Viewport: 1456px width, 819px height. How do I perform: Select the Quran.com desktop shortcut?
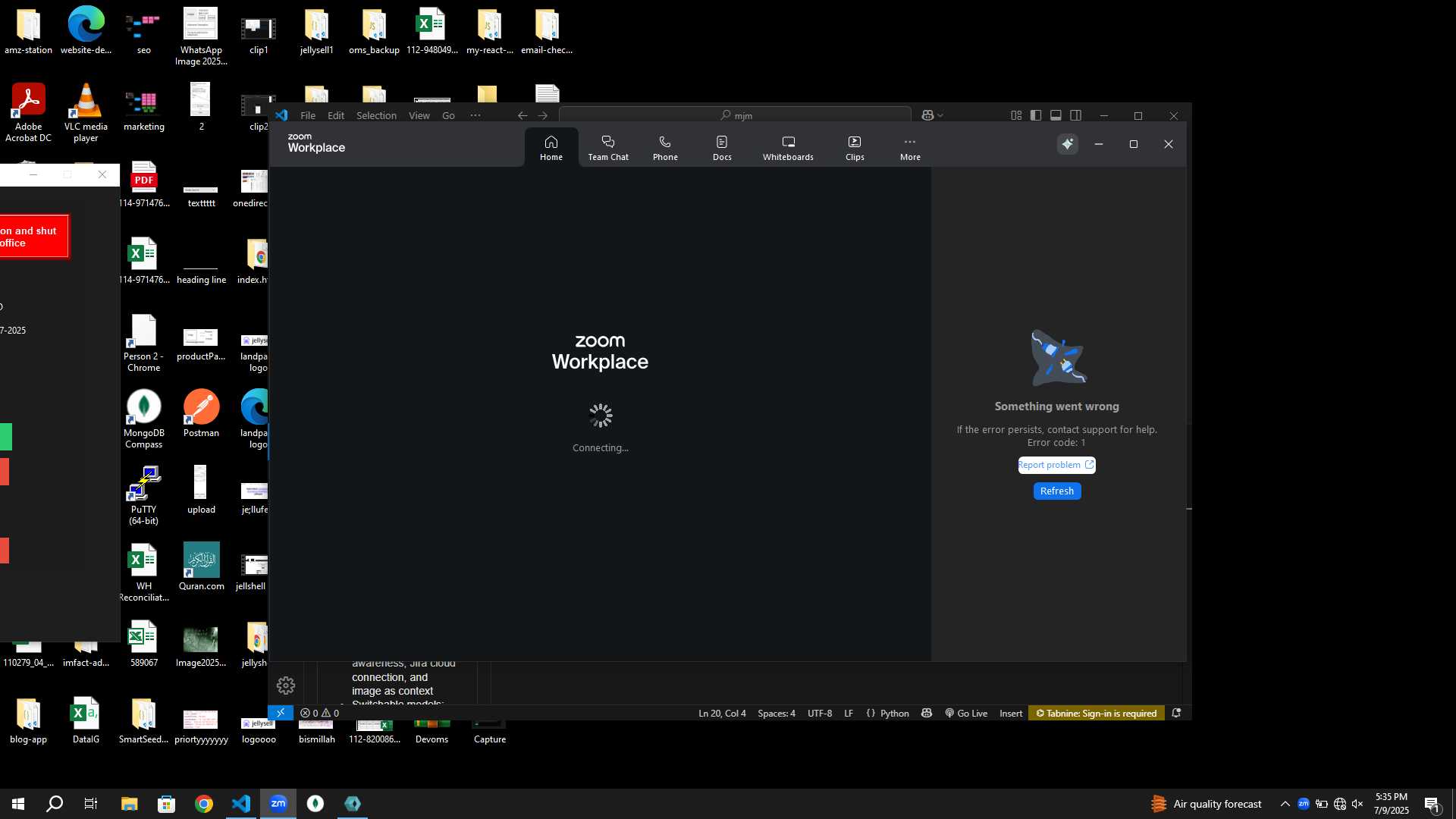(201, 567)
